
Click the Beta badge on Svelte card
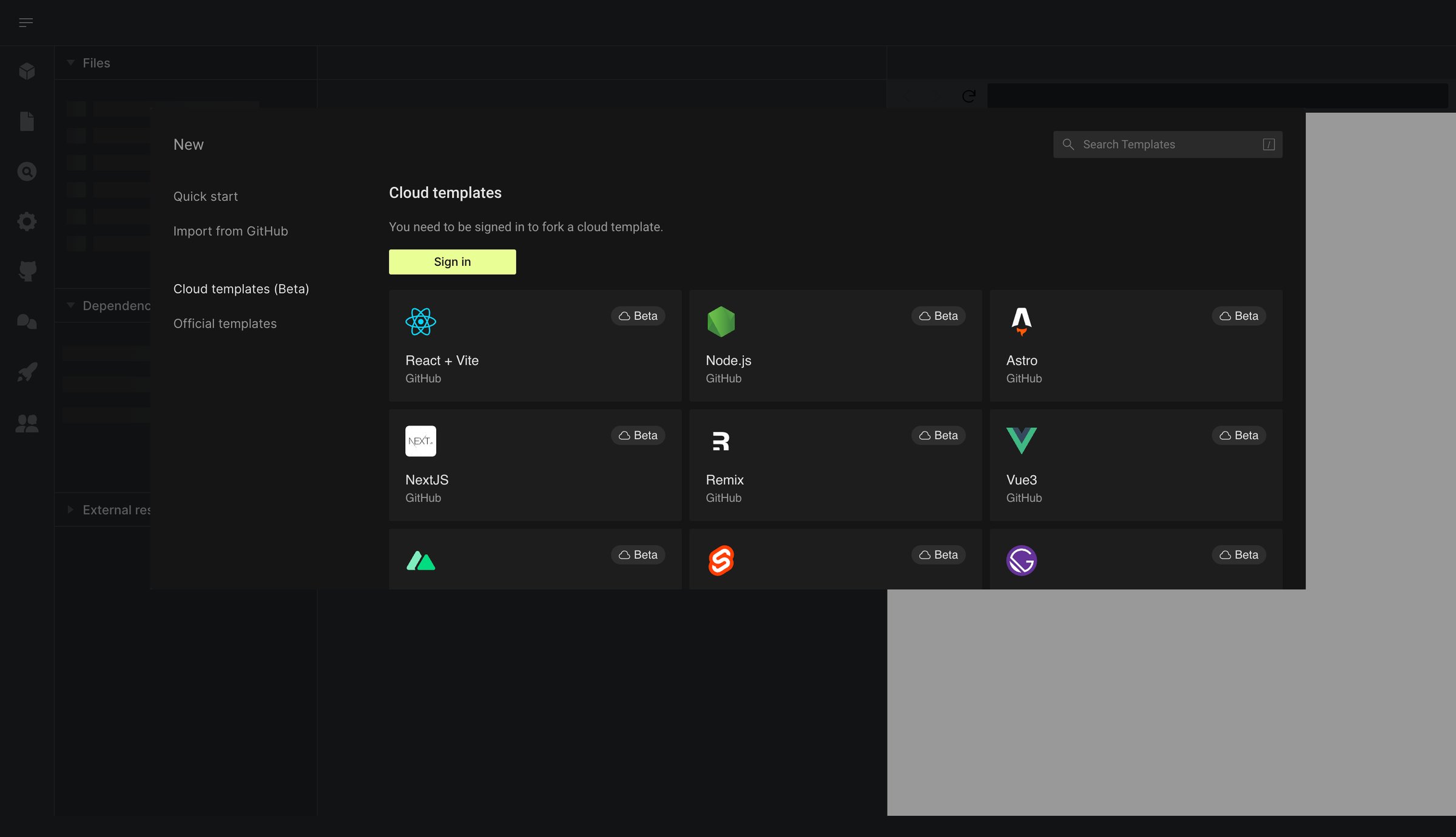coord(939,555)
